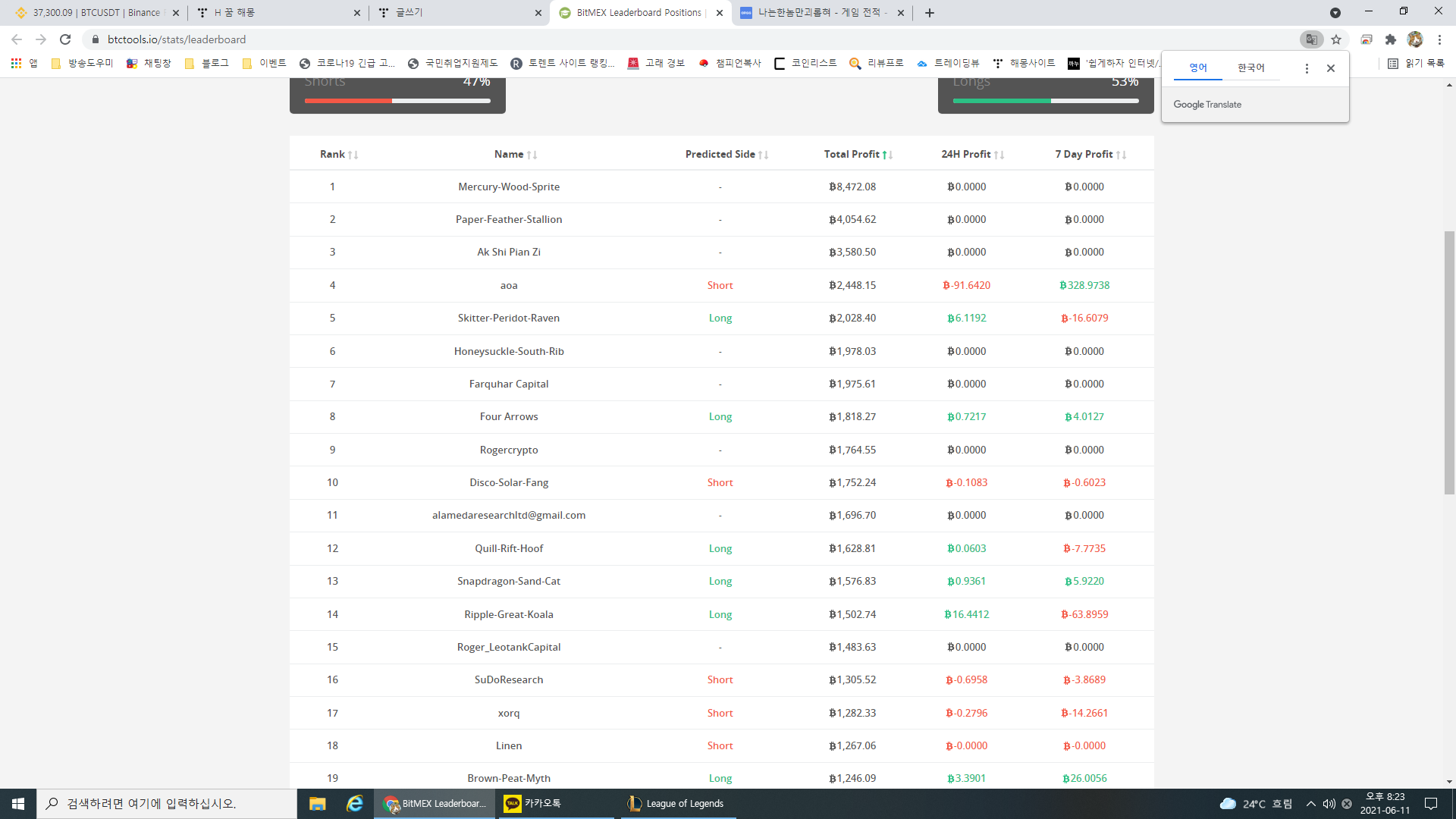1456x819 pixels.
Task: Sort leaderboard by Rank column
Action: 338,154
